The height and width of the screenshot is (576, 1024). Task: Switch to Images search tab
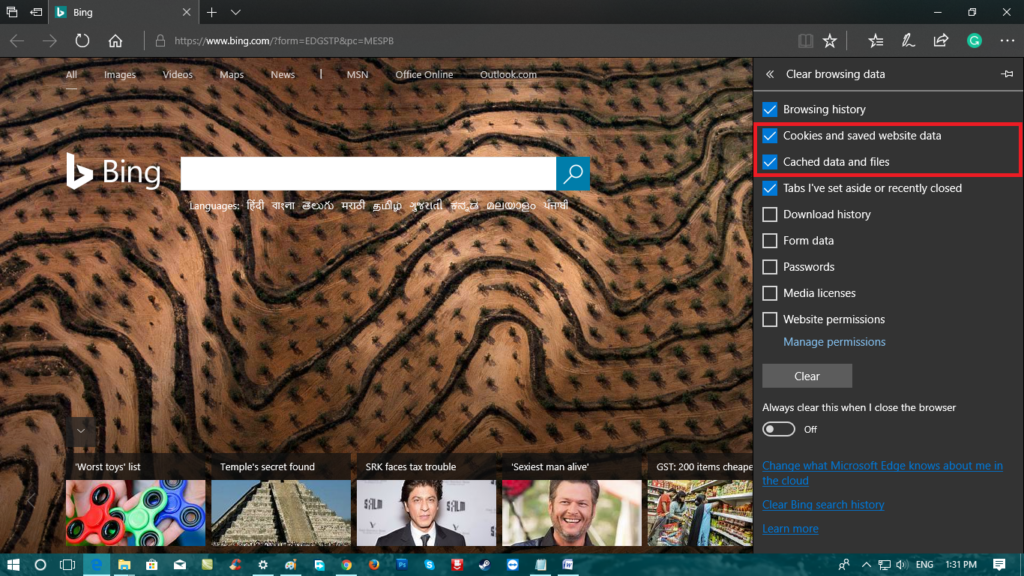(x=120, y=74)
